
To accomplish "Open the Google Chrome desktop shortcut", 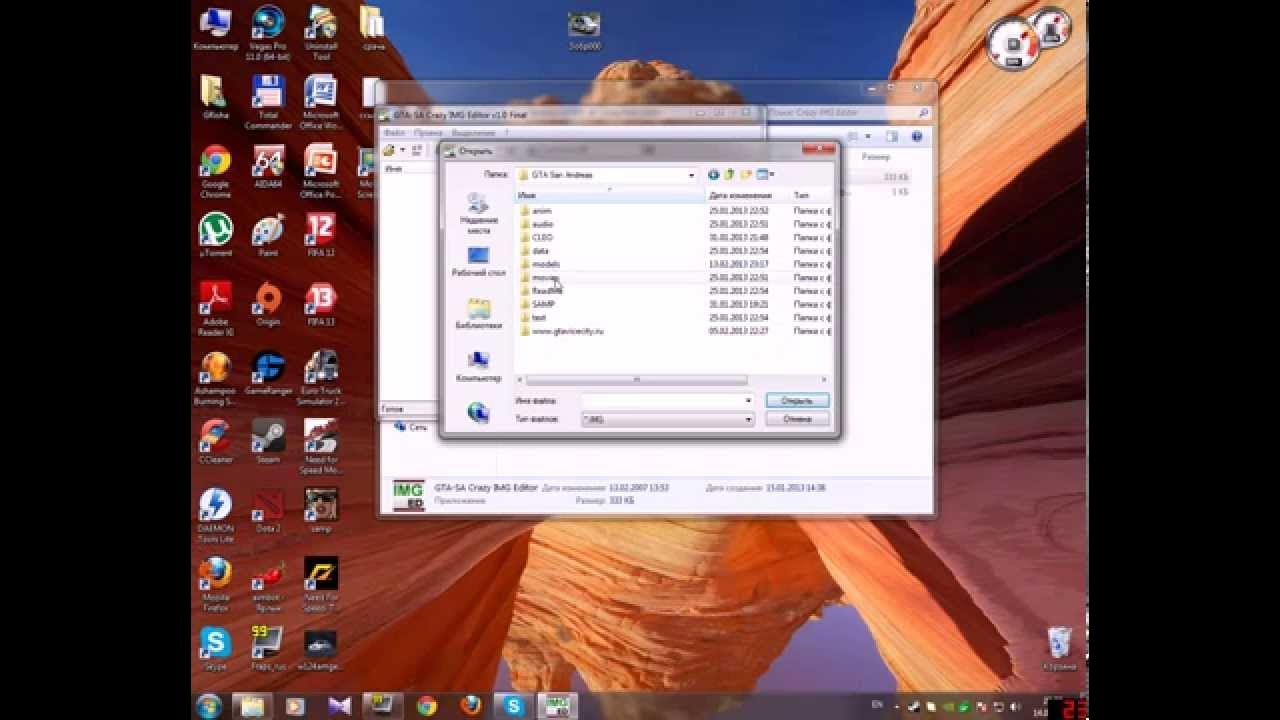I will tap(215, 172).
